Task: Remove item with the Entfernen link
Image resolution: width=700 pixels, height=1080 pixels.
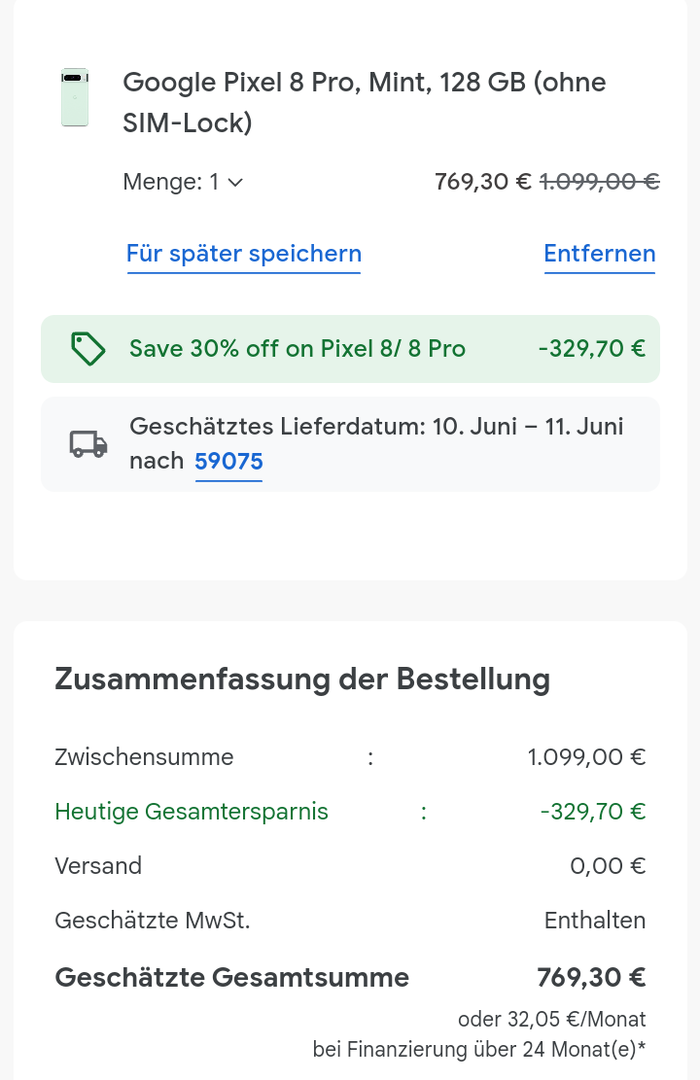Action: [599, 254]
